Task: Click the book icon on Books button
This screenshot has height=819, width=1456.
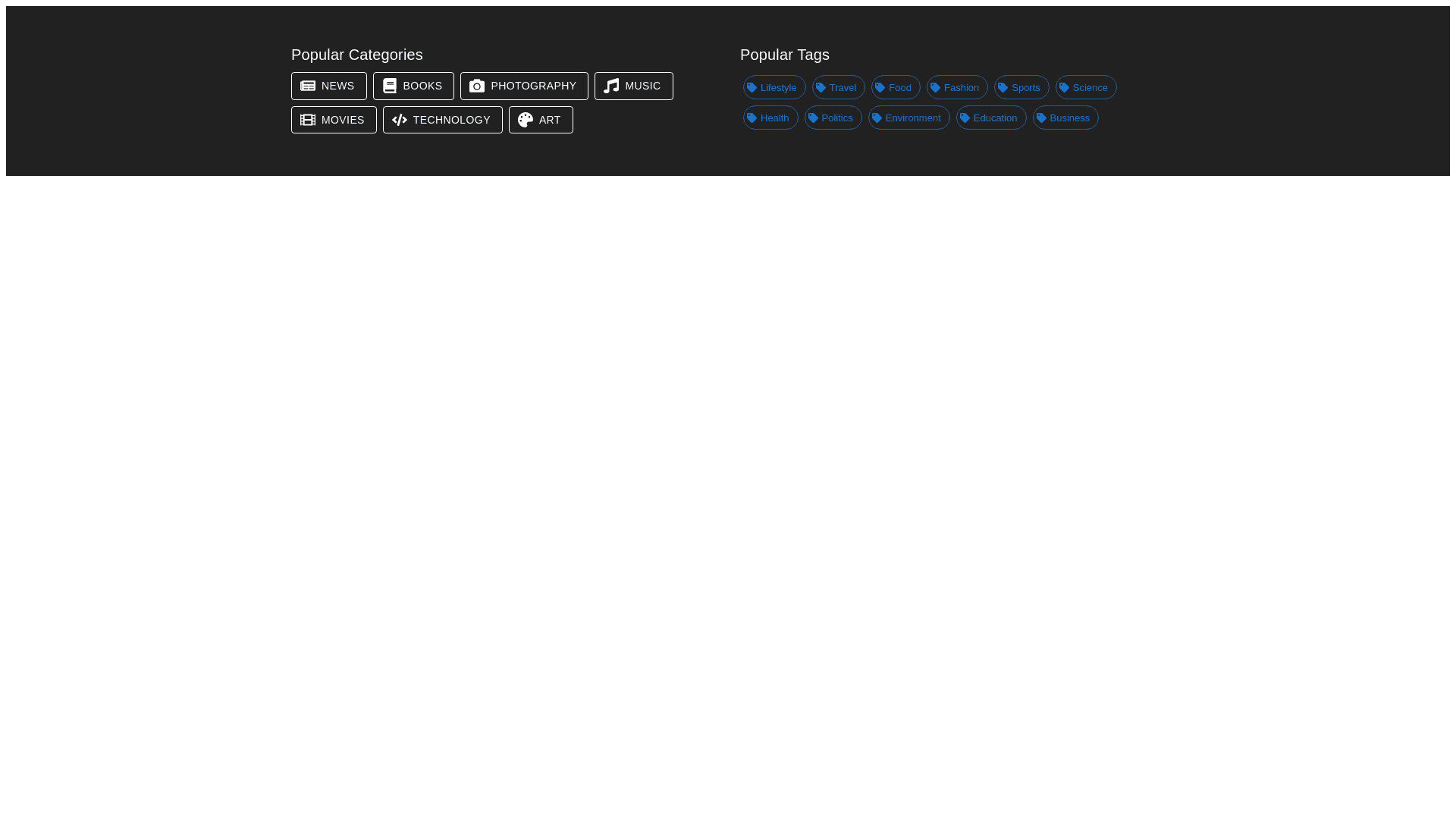Action: tap(390, 86)
